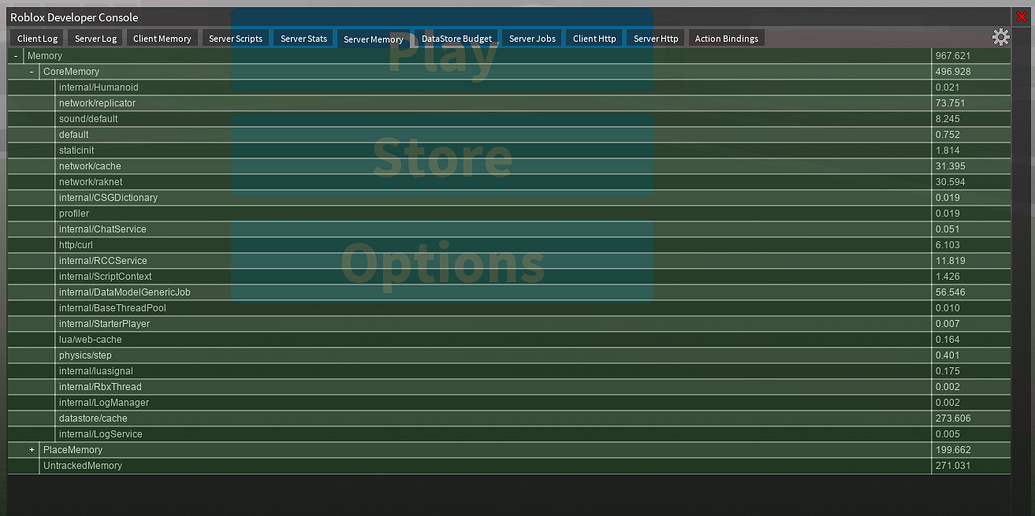The height and width of the screenshot is (516, 1035).
Task: Click the internal/ScriptContext row
Action: coord(509,276)
